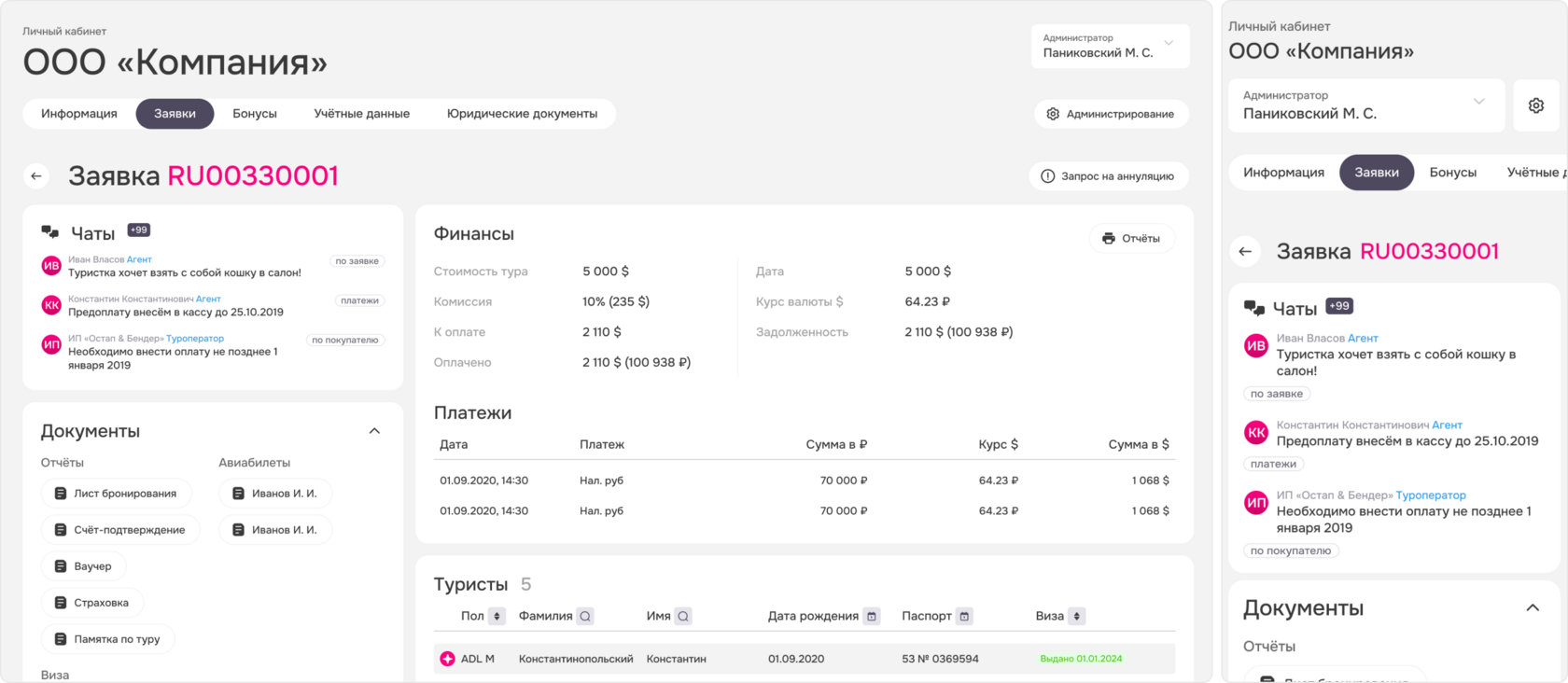
Task: Open the Лист бронирования document in the wide layout
Action: pyautogui.click(x=116, y=494)
